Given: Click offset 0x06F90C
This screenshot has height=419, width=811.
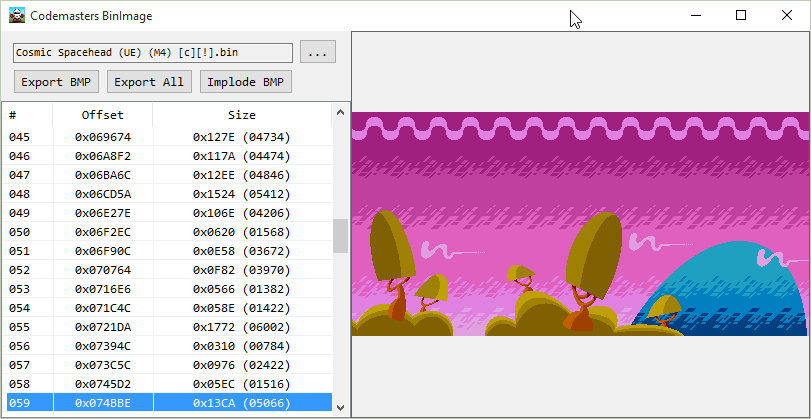Looking at the screenshot, I should [102, 251].
